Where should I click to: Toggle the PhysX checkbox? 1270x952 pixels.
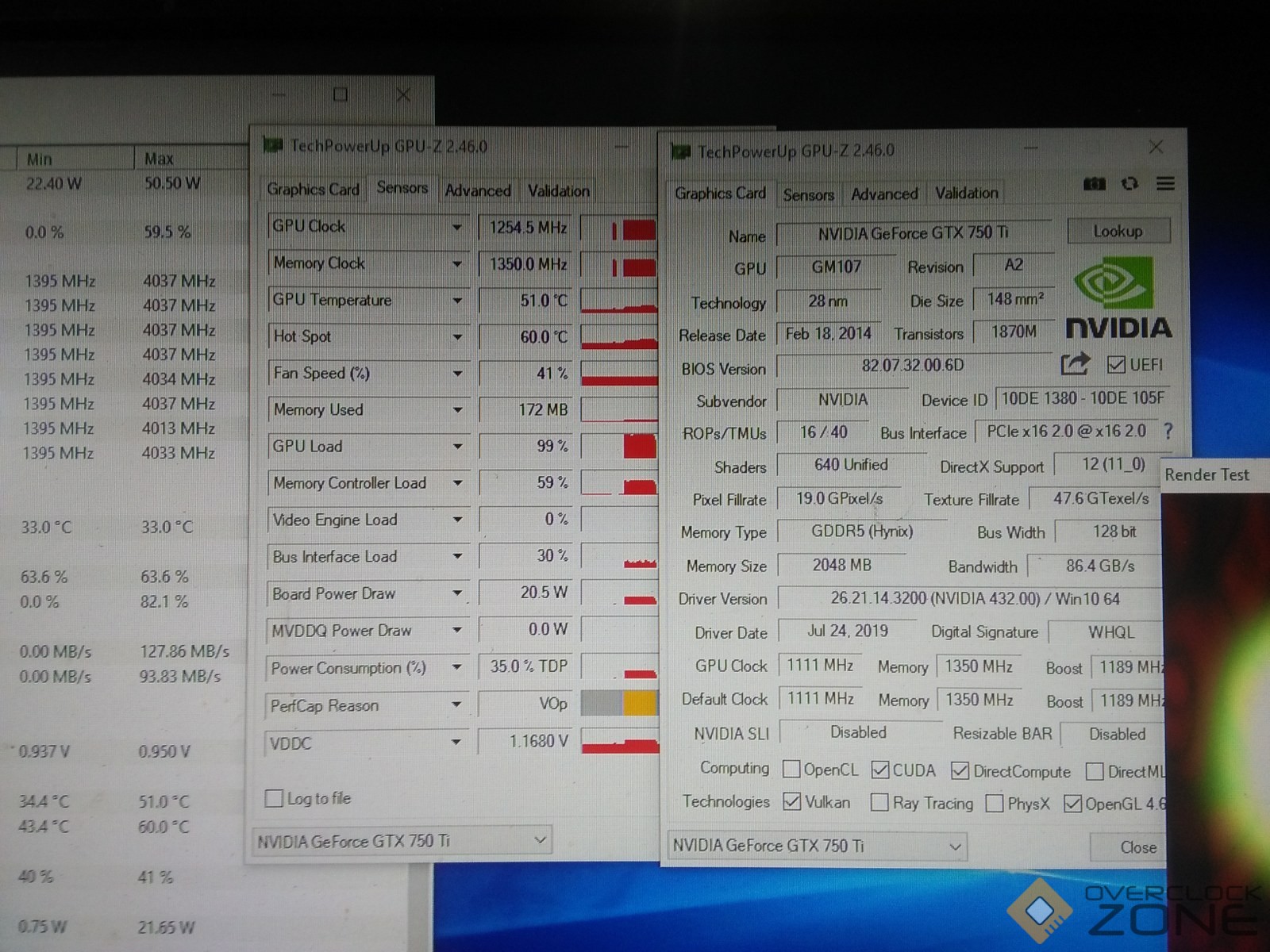click(994, 804)
